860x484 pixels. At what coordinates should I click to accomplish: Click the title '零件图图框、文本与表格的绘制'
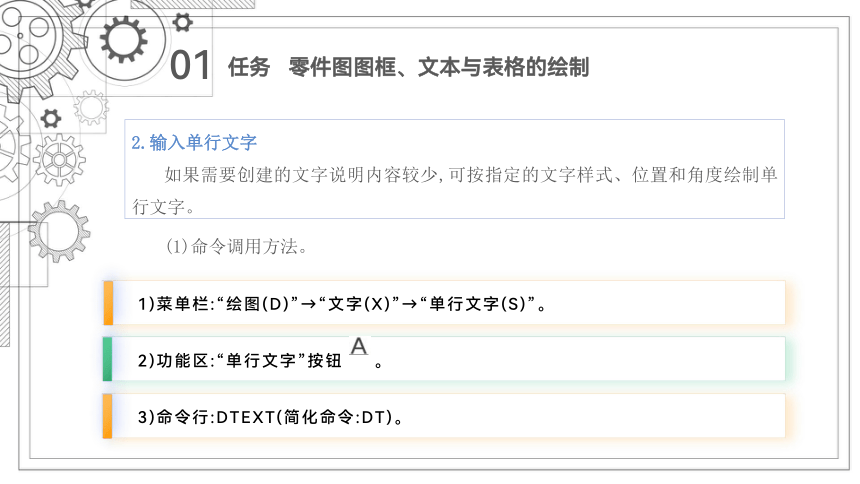439,67
